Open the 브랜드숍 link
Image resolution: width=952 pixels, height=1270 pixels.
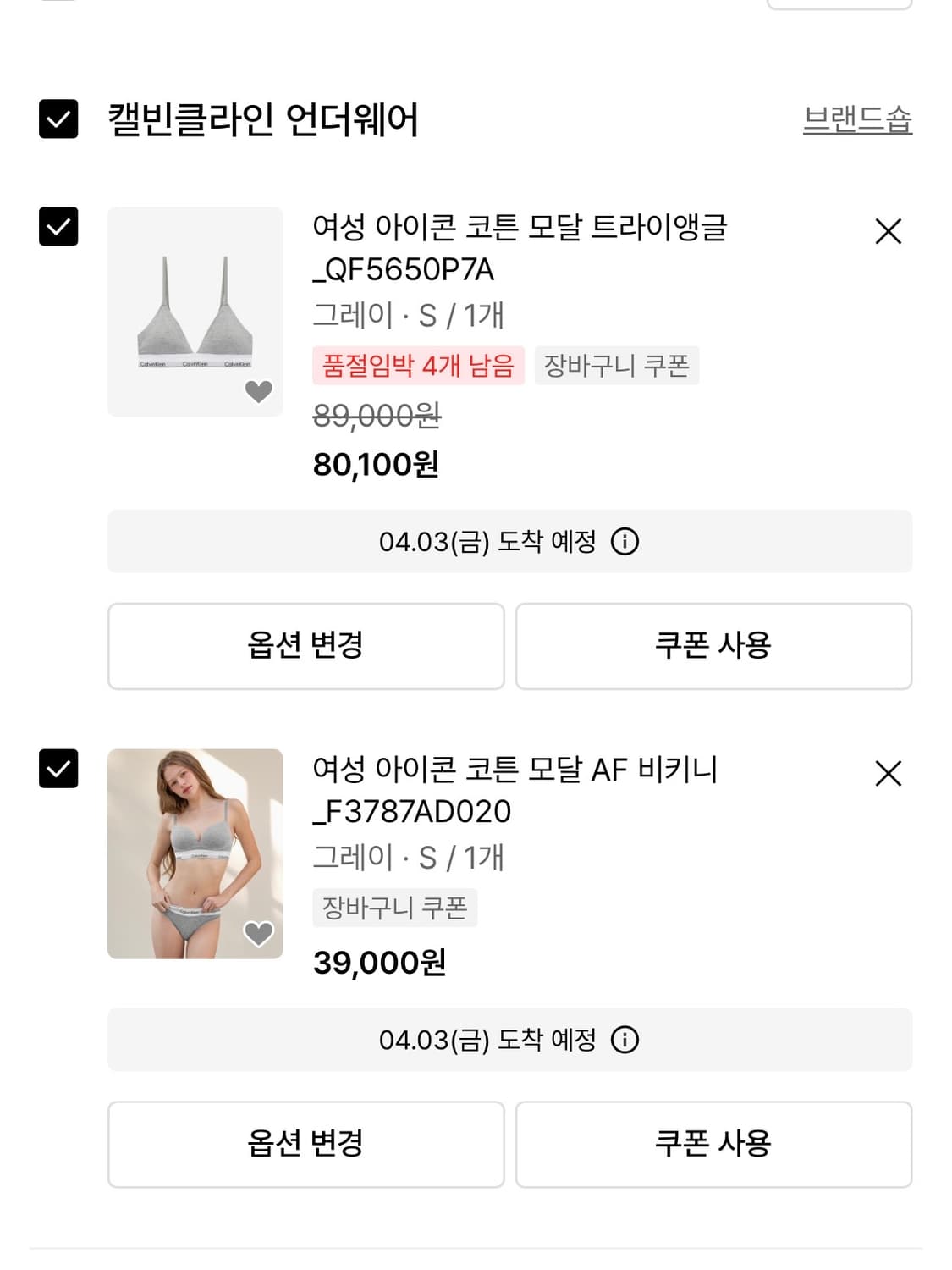856,119
